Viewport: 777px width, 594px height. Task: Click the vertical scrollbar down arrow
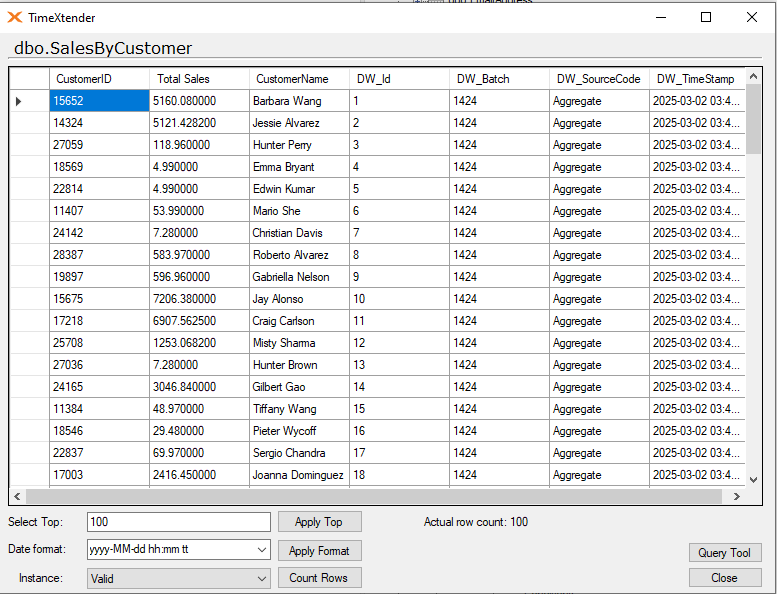pos(753,480)
